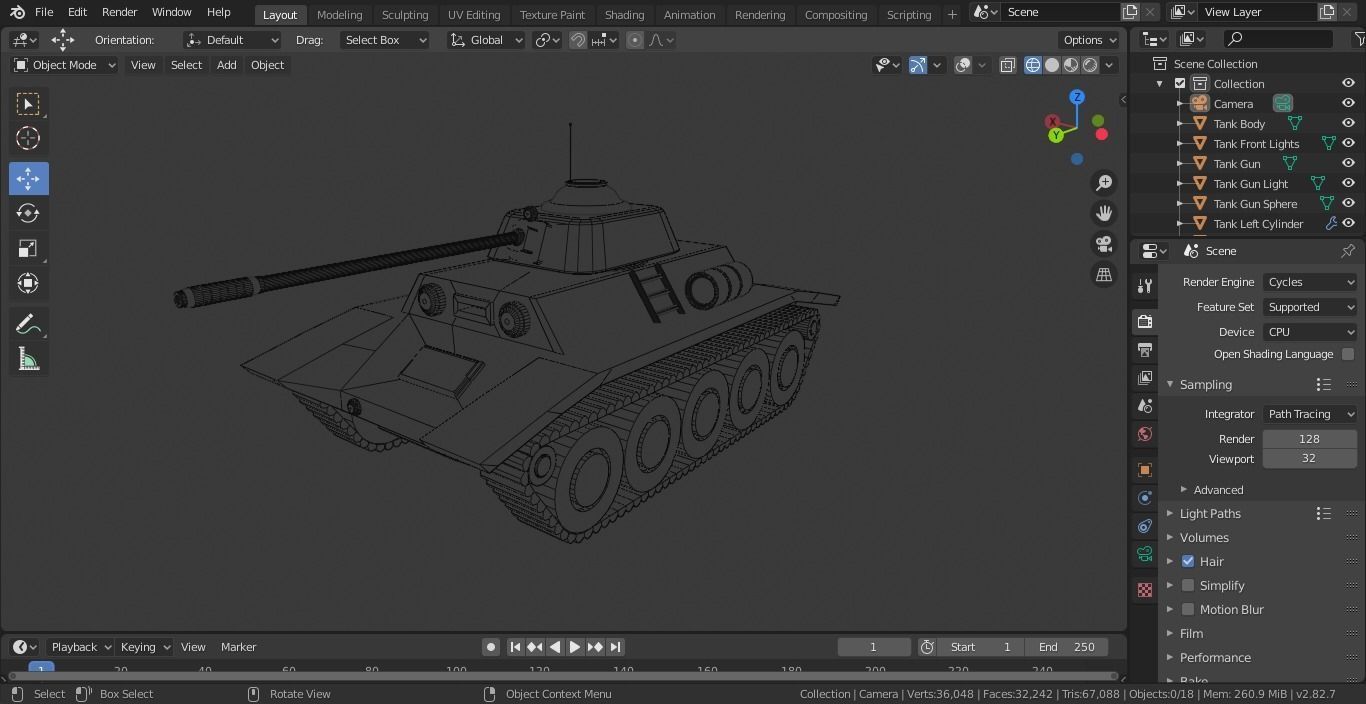The image size is (1366, 704).
Task: Enable the Motion Blur checkbox
Action: pyautogui.click(x=1188, y=610)
